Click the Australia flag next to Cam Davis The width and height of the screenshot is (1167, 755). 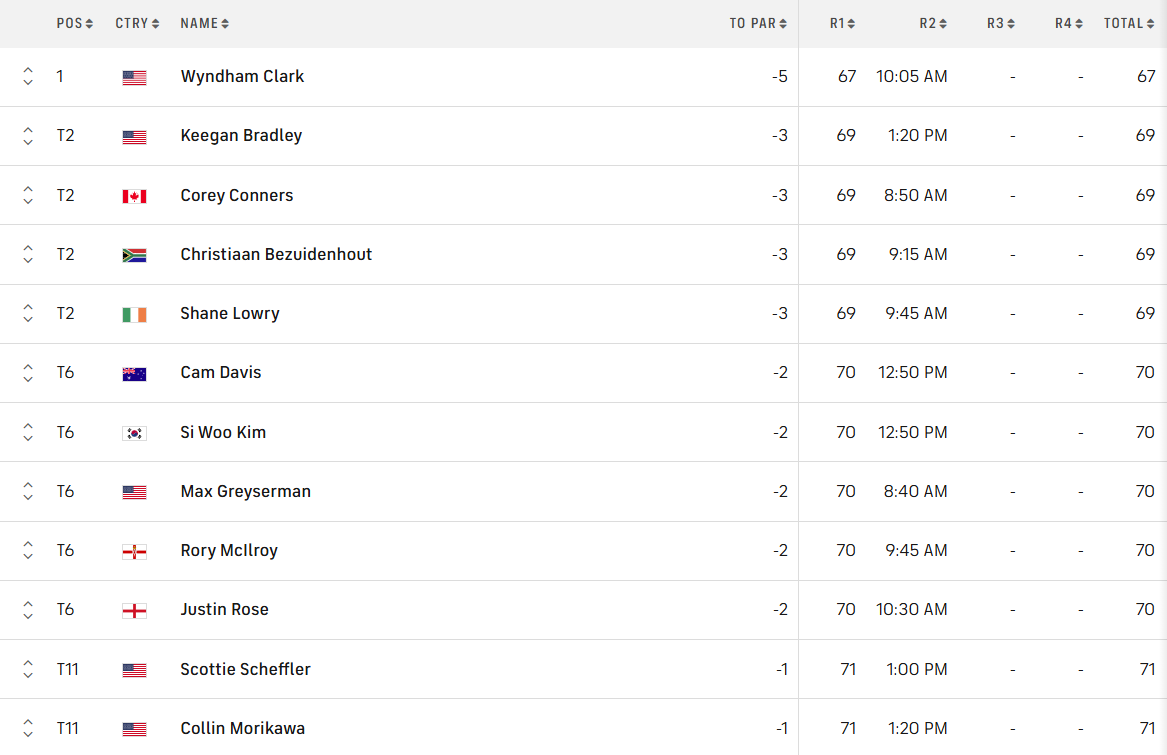[x=134, y=373]
